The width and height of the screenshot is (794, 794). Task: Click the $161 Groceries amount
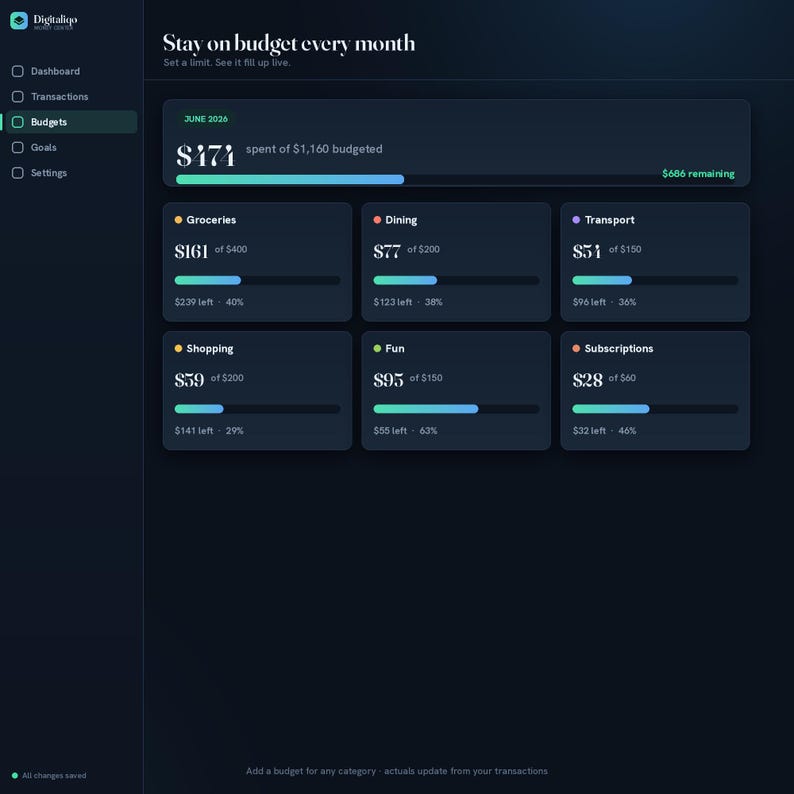(191, 251)
